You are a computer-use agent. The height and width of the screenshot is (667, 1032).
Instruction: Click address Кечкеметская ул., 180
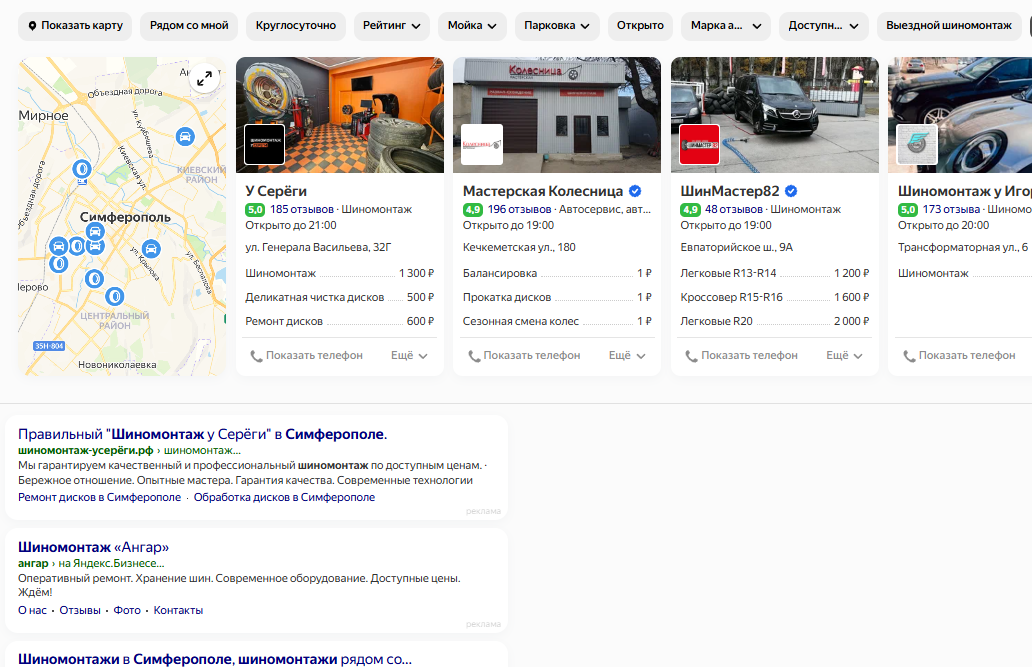[x=519, y=248]
